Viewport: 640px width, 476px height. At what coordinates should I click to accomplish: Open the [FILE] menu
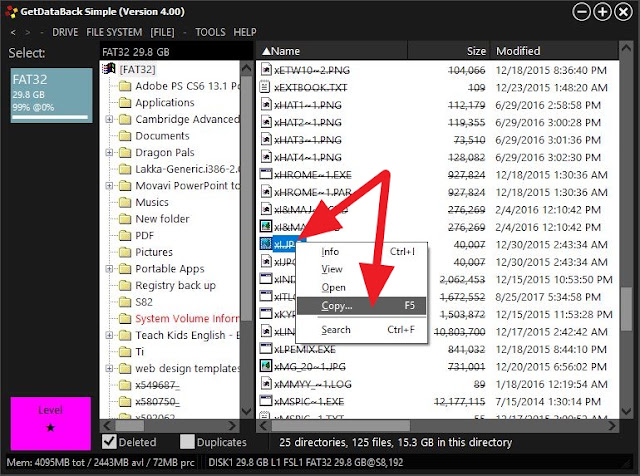coord(162,32)
